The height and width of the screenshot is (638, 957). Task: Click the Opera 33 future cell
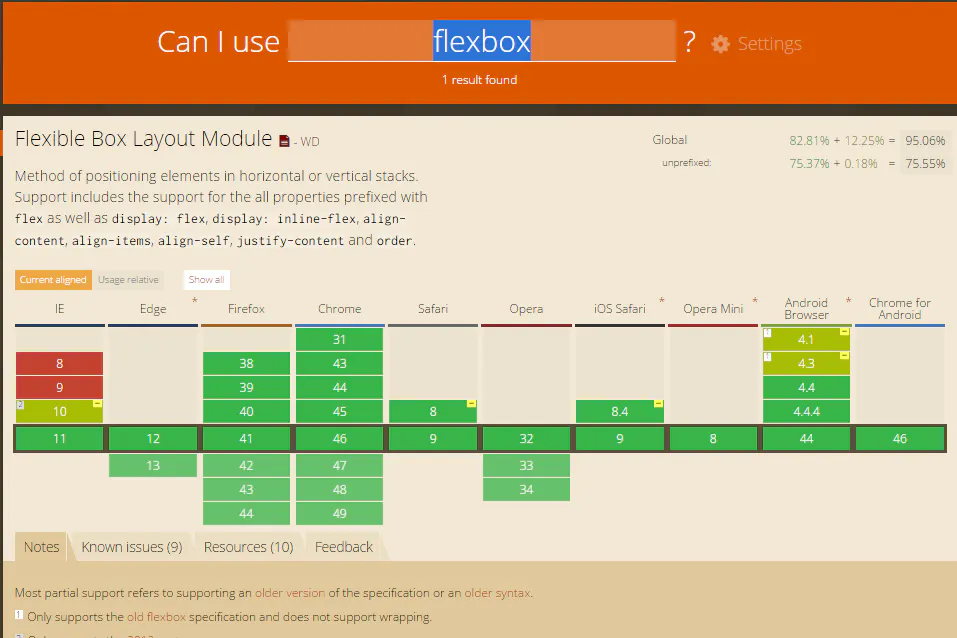coord(526,465)
